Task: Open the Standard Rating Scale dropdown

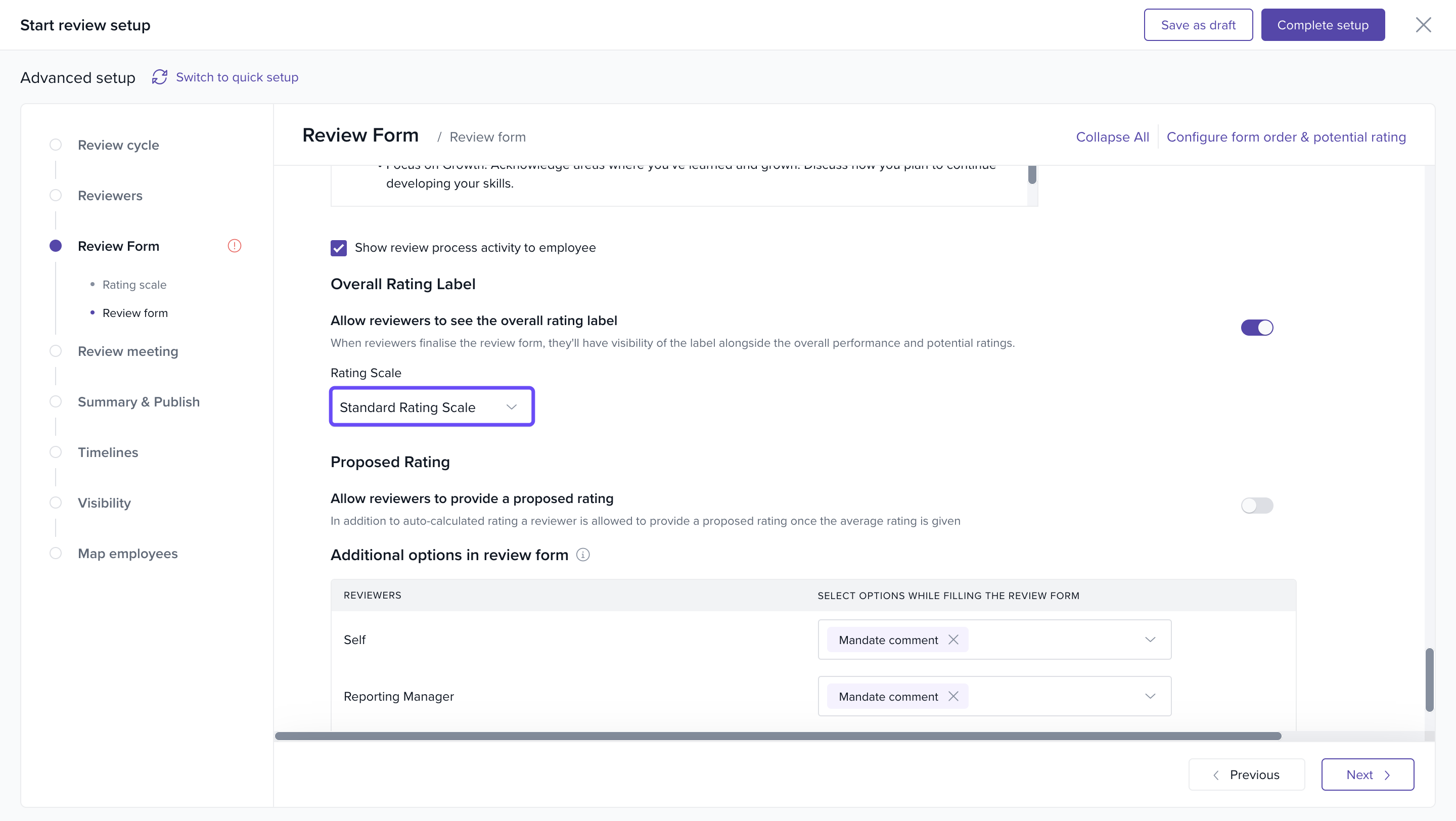Action: pyautogui.click(x=432, y=407)
